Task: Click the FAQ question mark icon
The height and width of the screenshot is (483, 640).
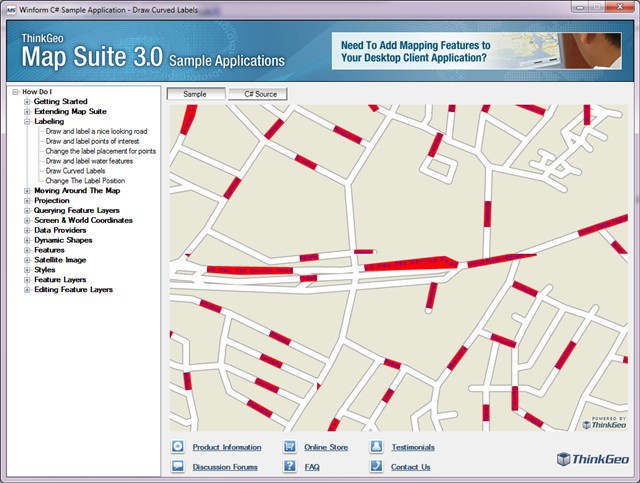Action: tap(289, 466)
